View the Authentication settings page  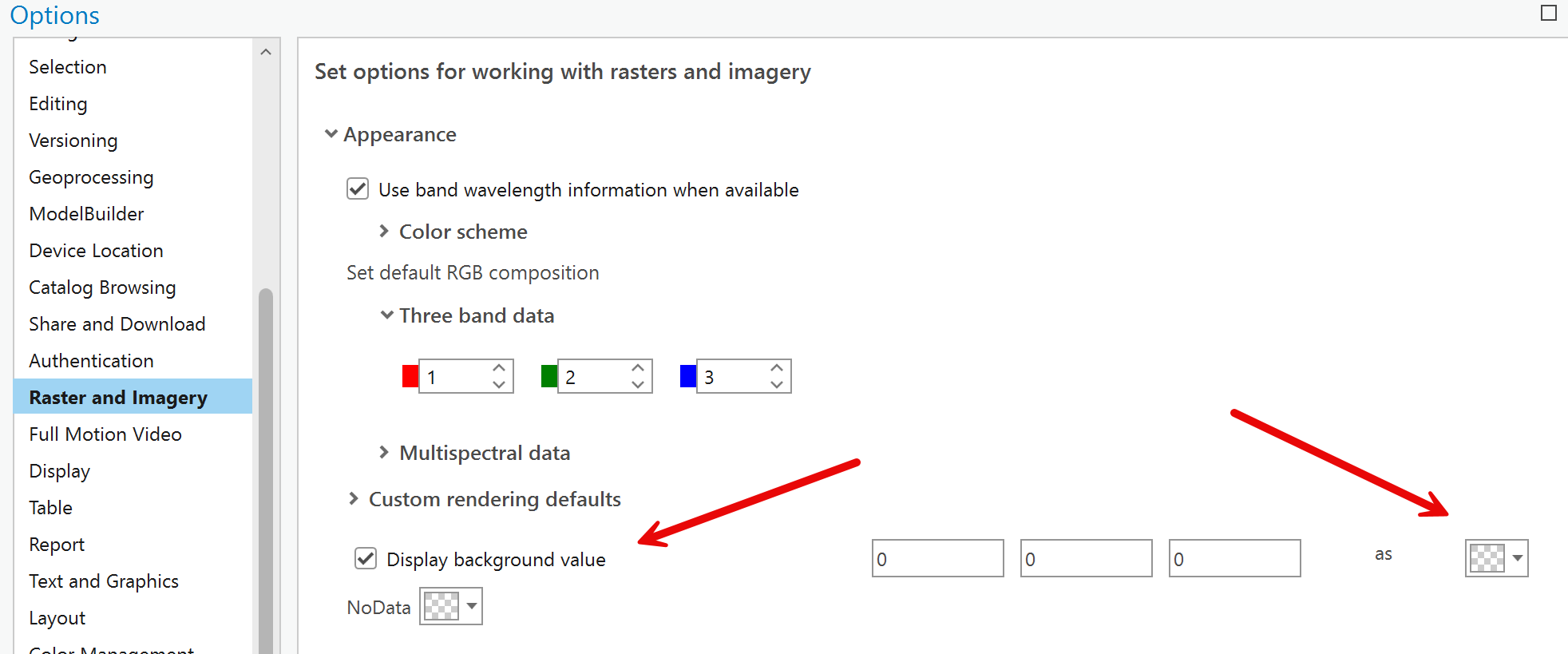point(90,360)
